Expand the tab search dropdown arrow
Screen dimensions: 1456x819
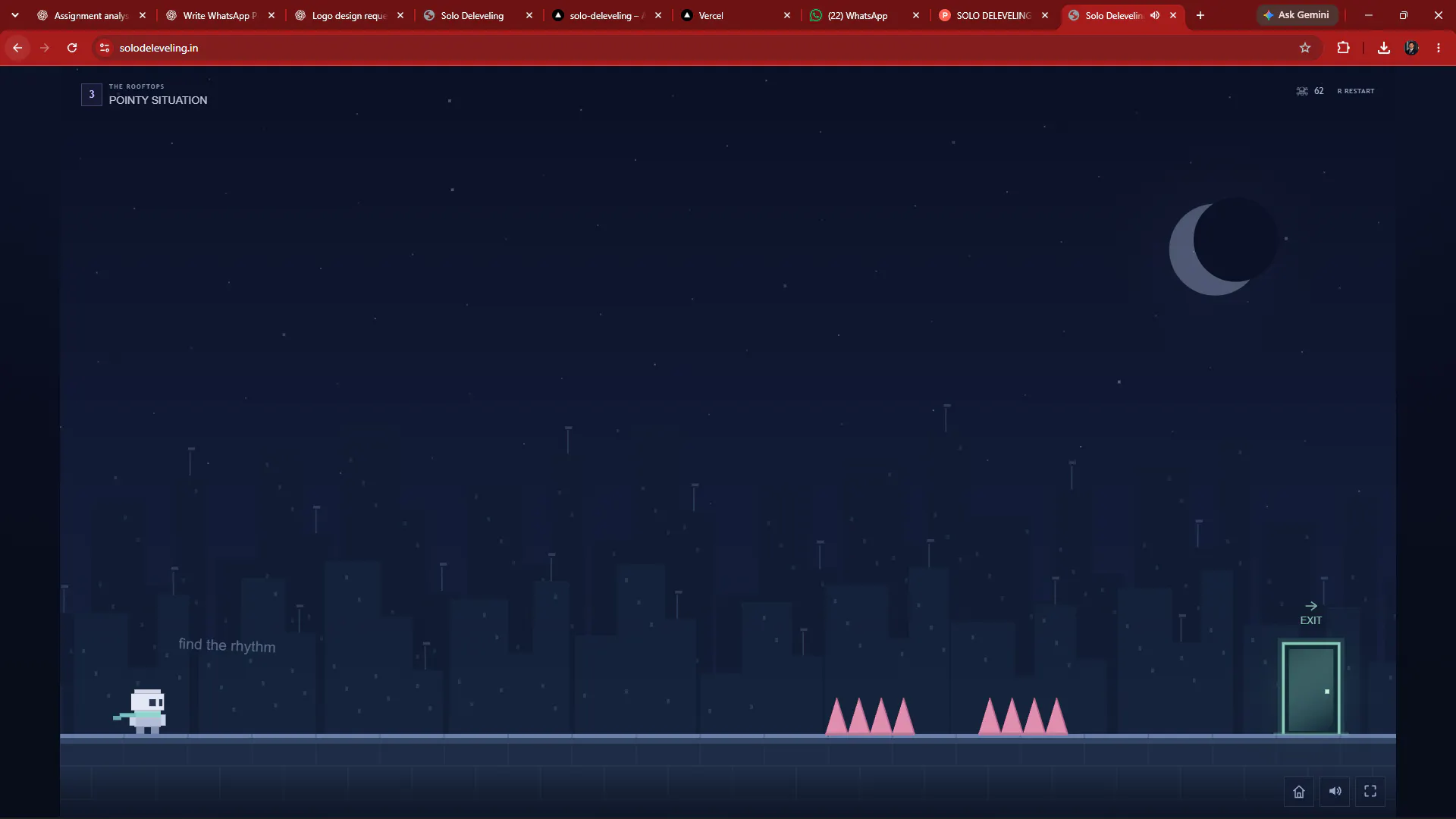click(x=15, y=15)
